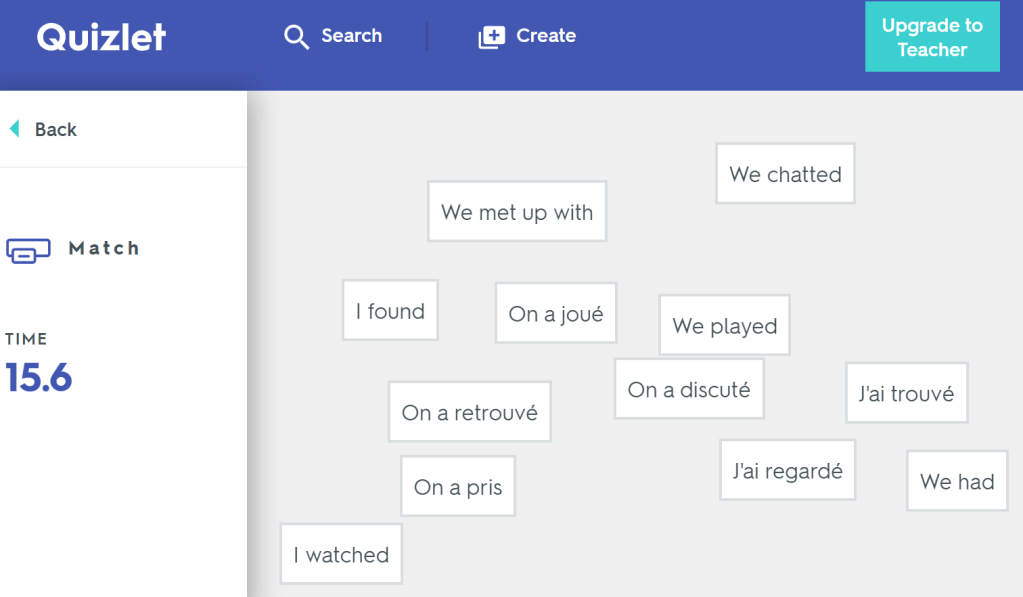Select the 'On a retrouvé' card

(469, 411)
